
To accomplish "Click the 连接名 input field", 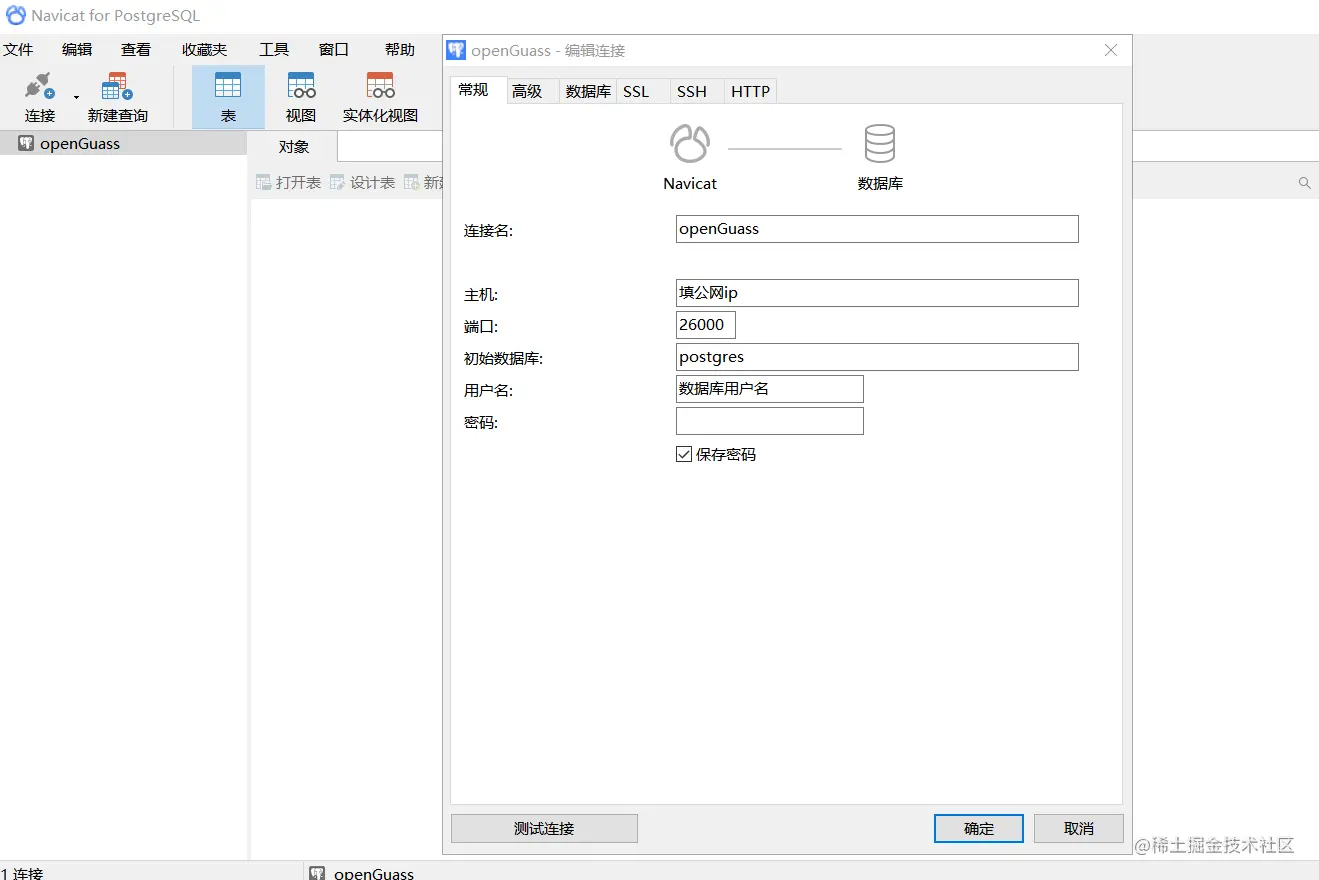I will (877, 229).
